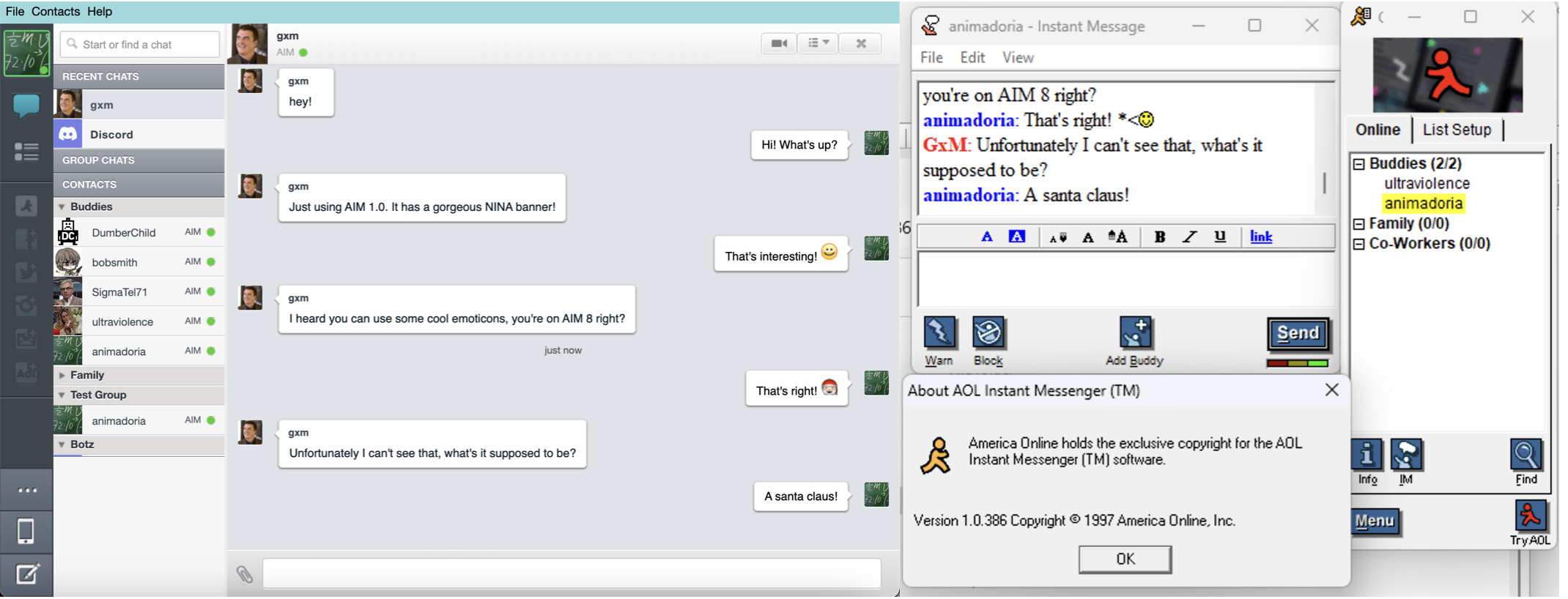Open the Discord recent chat

(x=139, y=134)
